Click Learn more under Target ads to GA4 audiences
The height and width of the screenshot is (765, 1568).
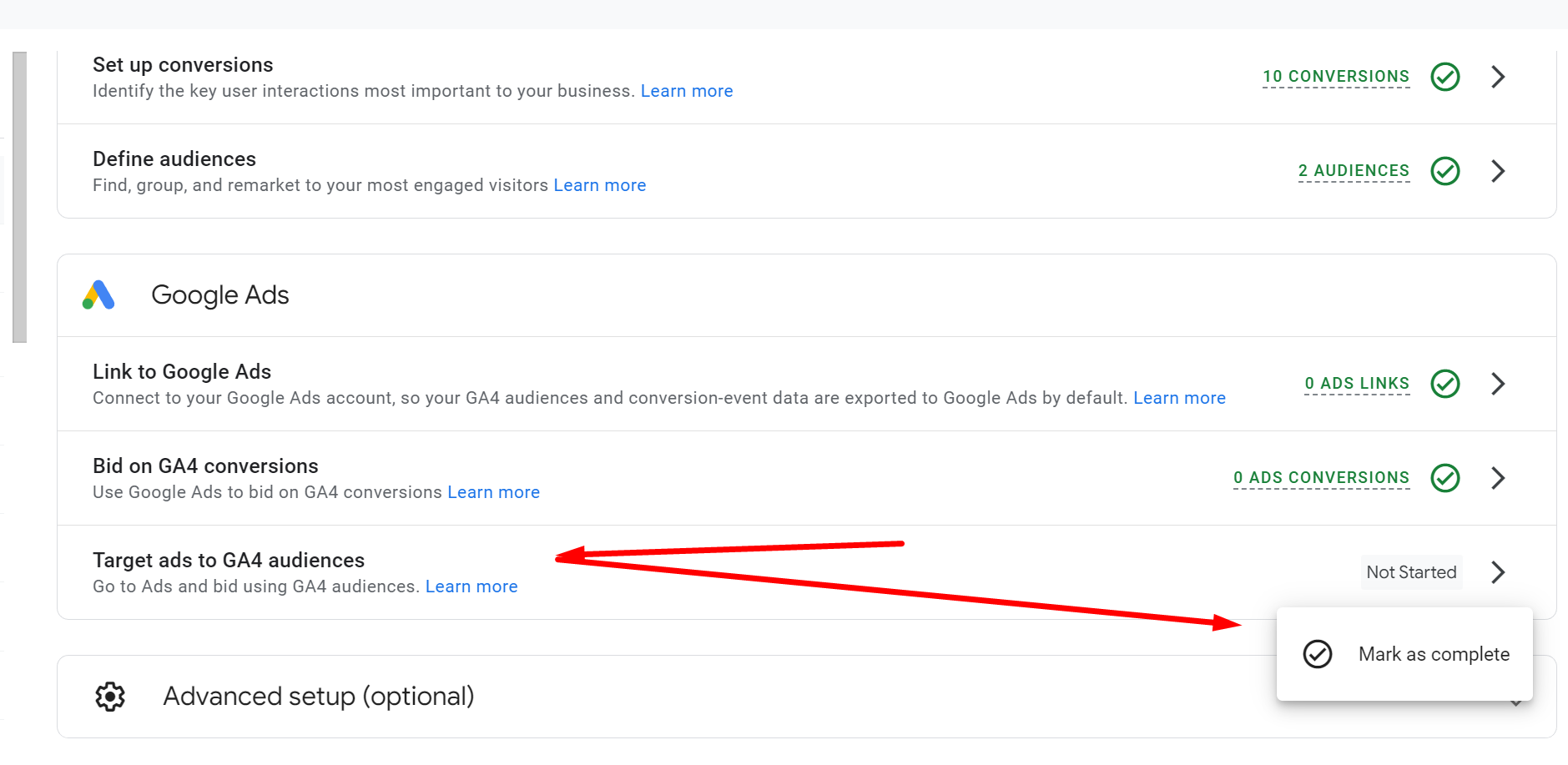(471, 586)
